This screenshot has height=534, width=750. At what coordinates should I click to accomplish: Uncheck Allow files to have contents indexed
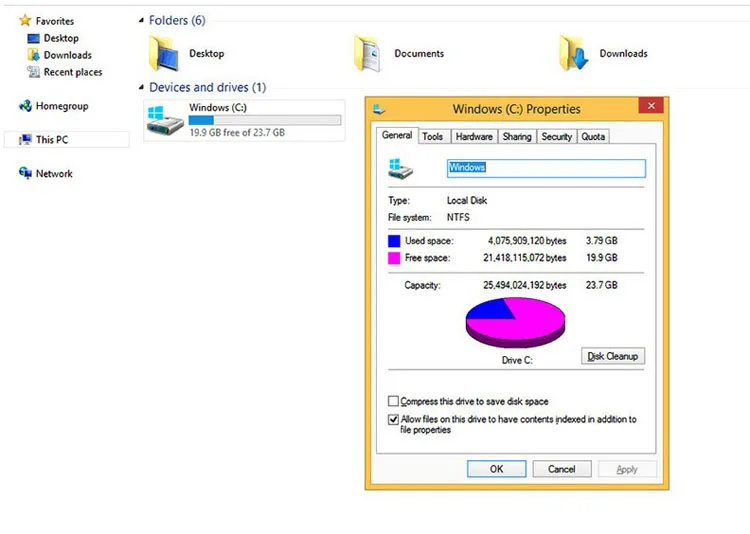click(x=393, y=420)
